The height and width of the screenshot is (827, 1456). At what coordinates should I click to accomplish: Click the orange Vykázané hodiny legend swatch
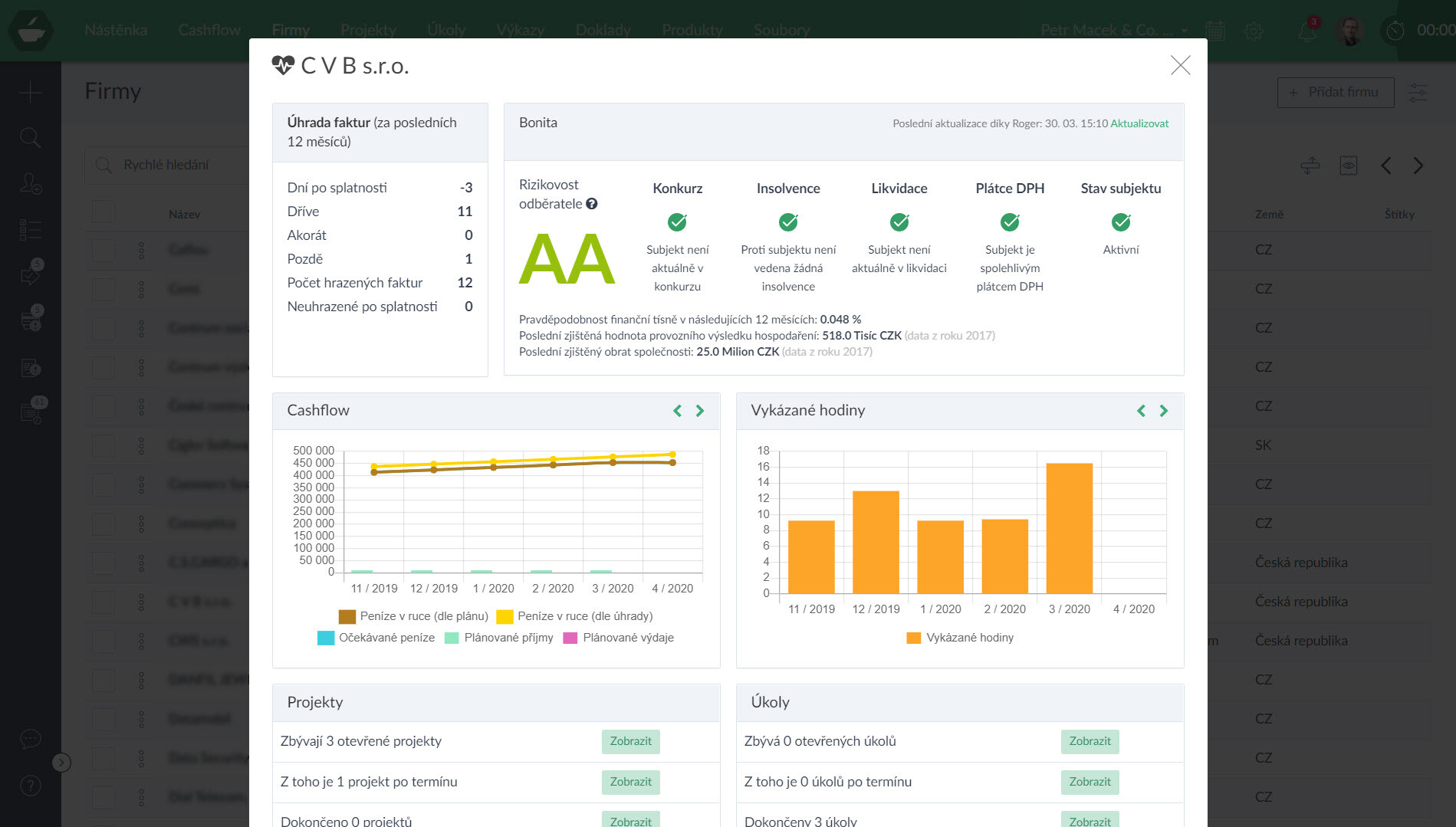pos(913,638)
